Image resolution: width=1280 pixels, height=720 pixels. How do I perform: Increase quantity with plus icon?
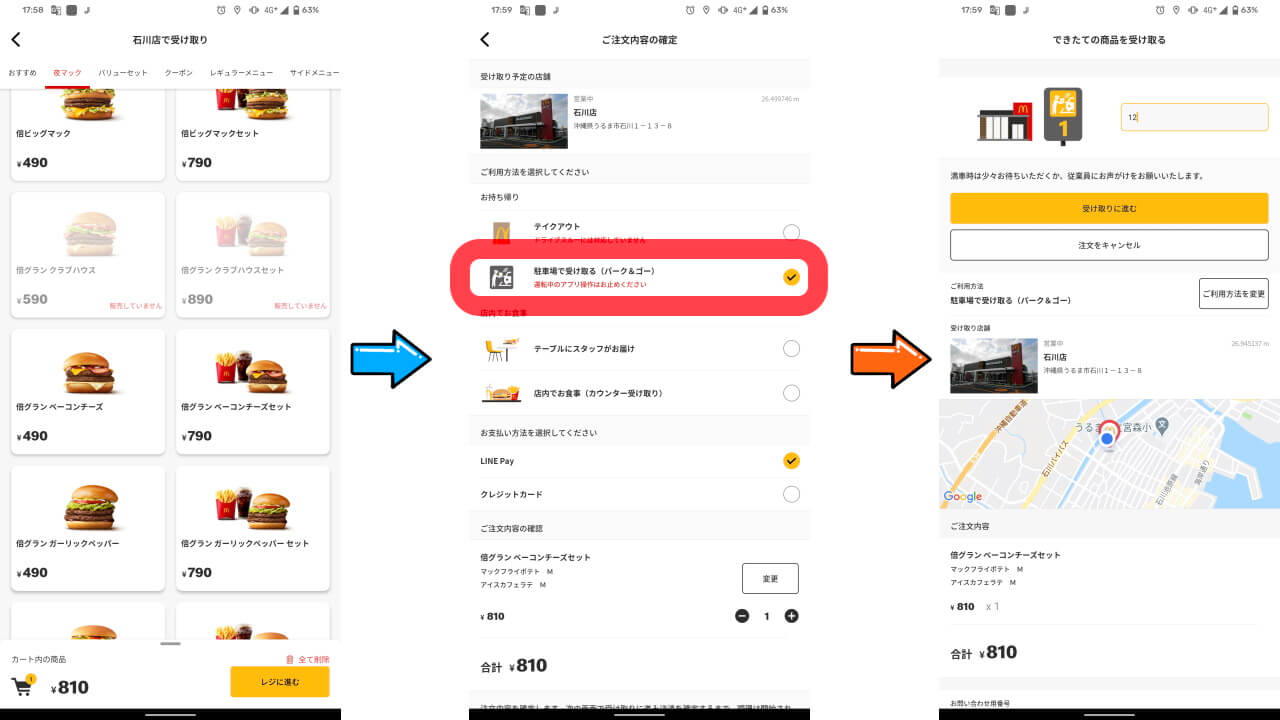click(791, 616)
